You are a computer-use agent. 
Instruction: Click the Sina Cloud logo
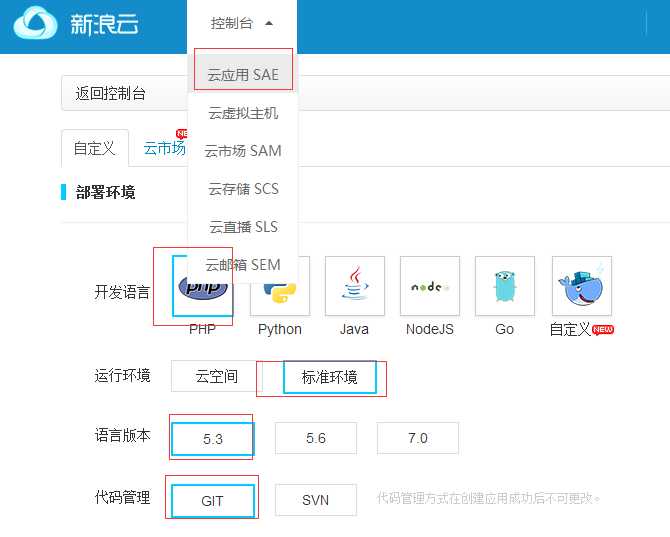click(35, 23)
